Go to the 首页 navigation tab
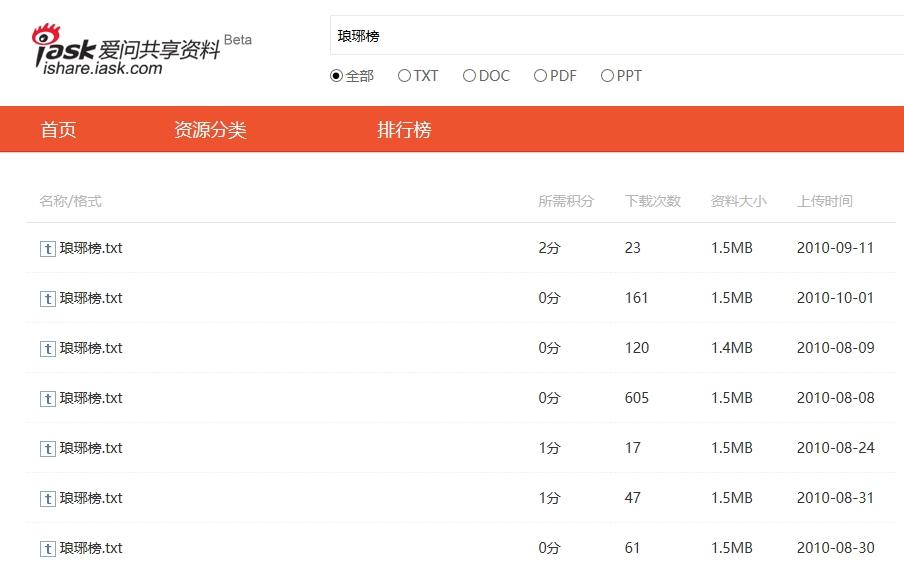Image resolution: width=904 pixels, height=563 pixels. click(58, 130)
